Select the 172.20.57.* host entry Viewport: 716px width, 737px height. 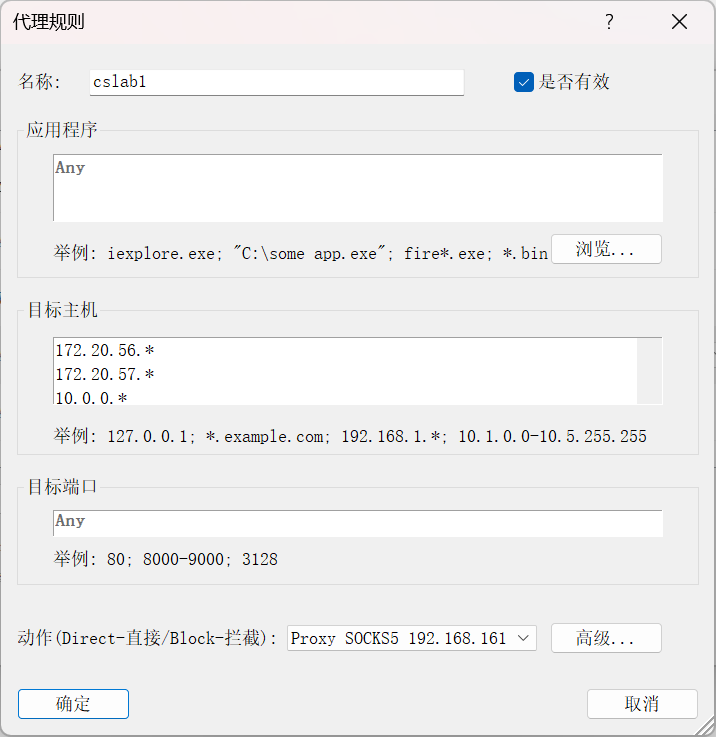coord(105,375)
